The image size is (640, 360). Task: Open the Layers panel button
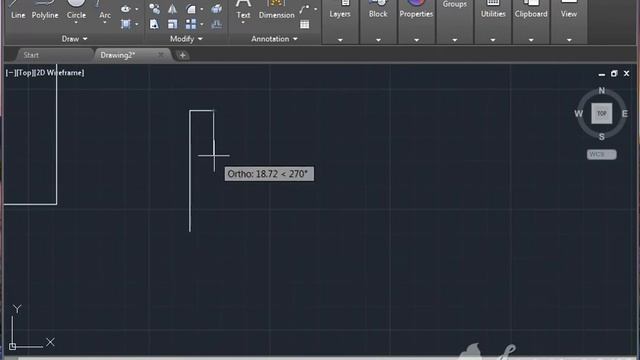(340, 10)
